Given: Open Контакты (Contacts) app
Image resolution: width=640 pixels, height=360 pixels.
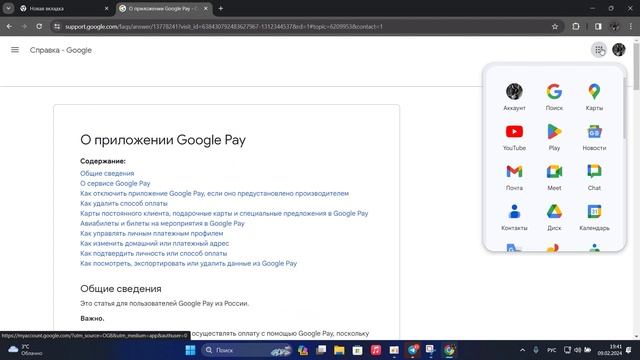Looking at the screenshot, I should pyautogui.click(x=514, y=217).
